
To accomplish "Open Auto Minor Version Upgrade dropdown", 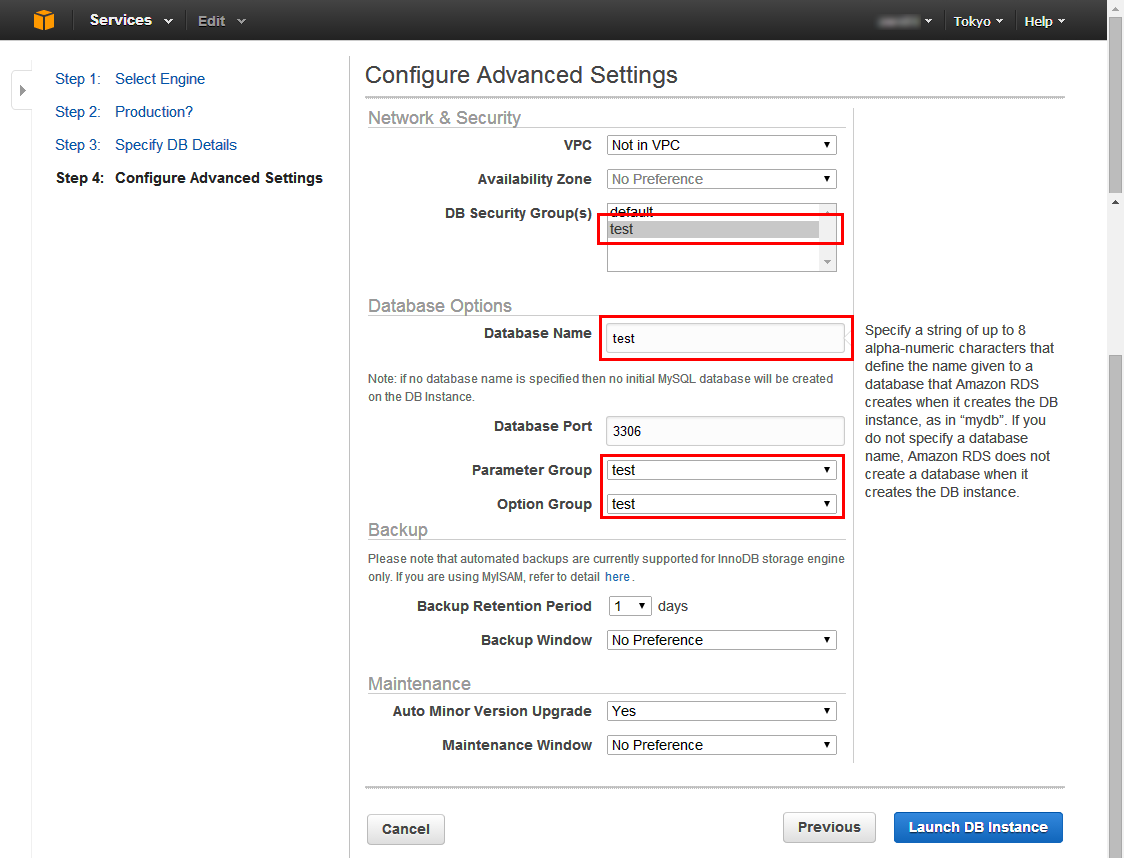I will pos(721,711).
